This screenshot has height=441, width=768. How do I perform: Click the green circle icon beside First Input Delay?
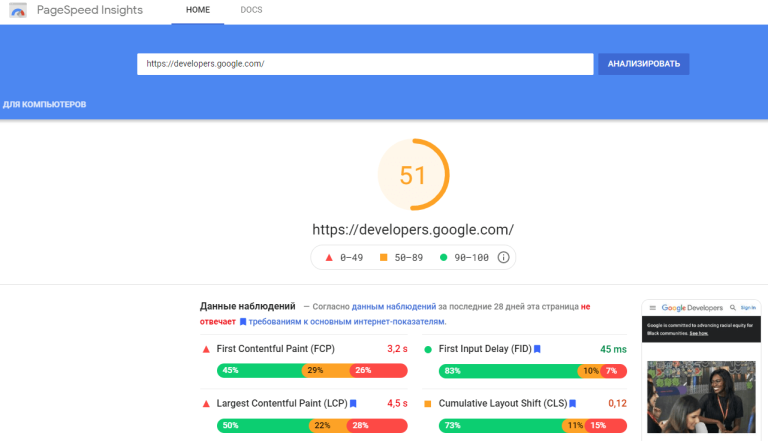point(428,349)
